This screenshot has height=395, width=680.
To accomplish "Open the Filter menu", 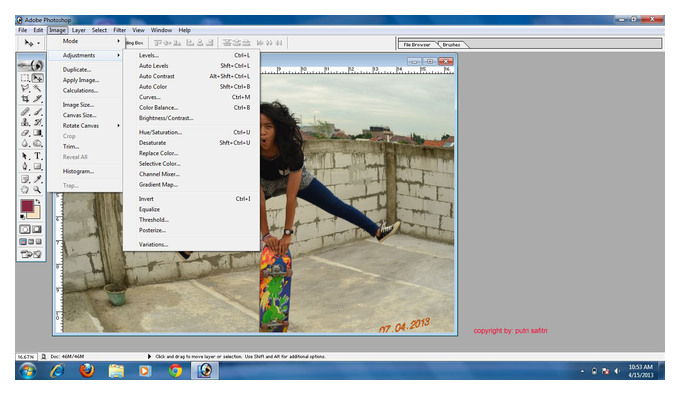I will tap(119, 30).
